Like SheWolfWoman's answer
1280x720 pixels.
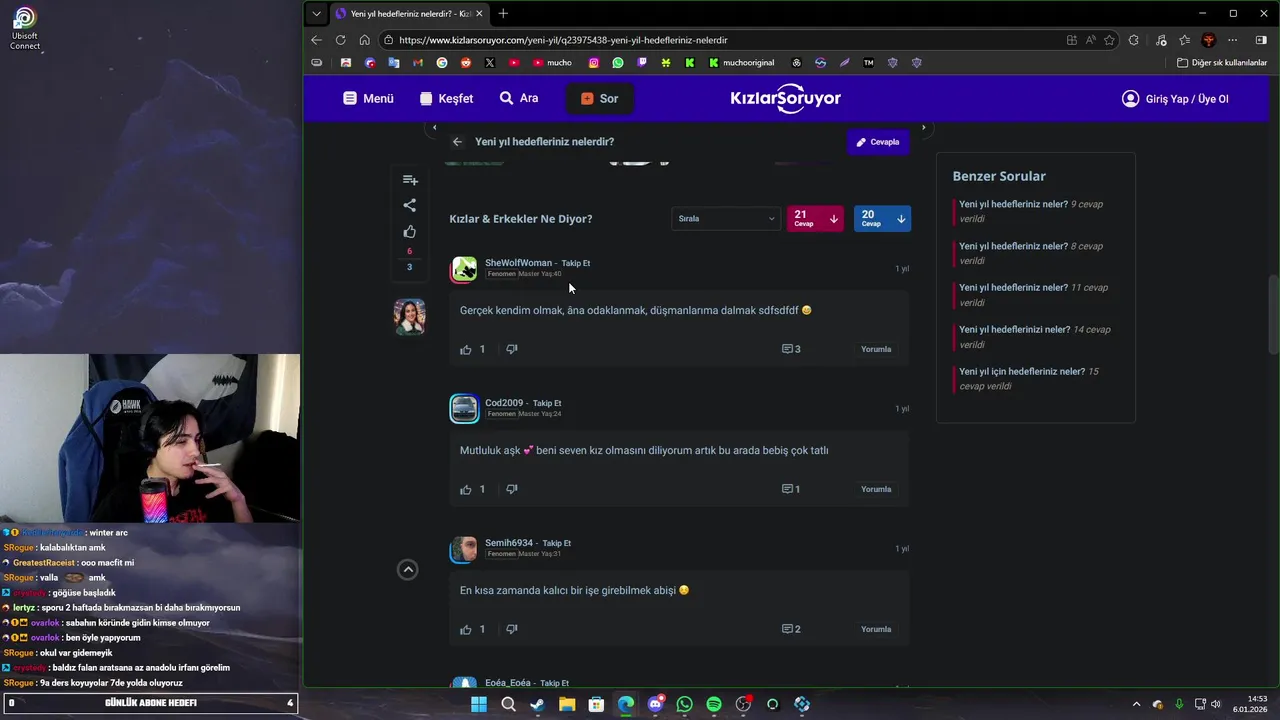(x=465, y=349)
